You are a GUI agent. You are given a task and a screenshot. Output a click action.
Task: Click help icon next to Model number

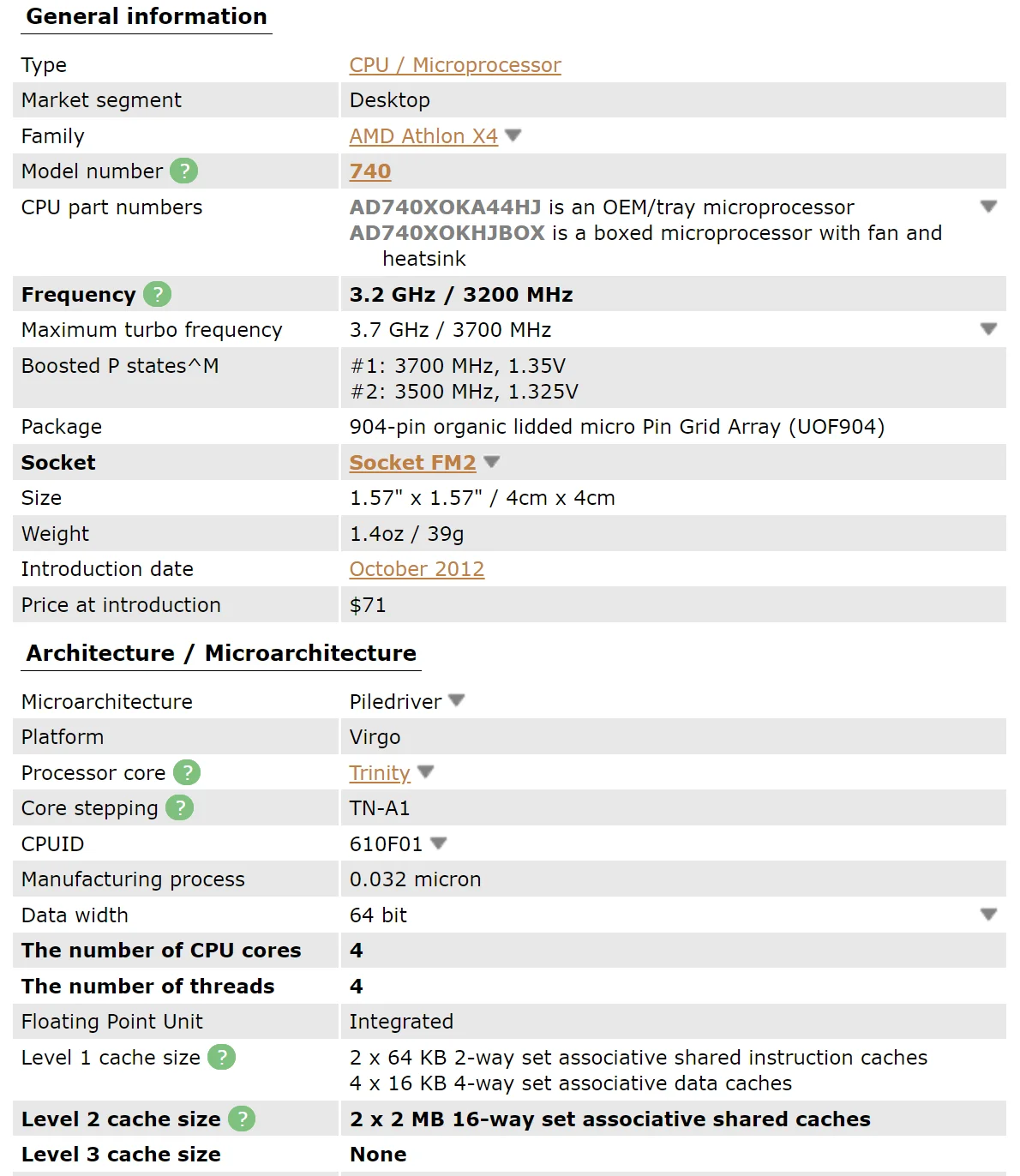point(183,171)
